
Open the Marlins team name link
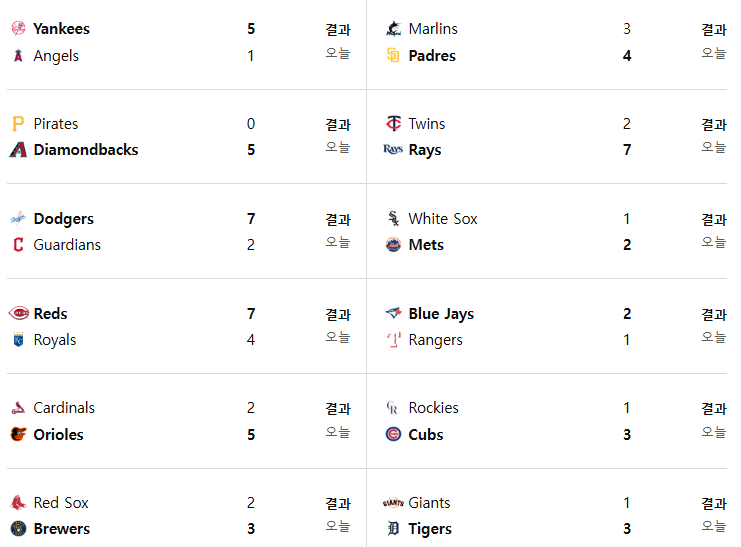point(433,28)
